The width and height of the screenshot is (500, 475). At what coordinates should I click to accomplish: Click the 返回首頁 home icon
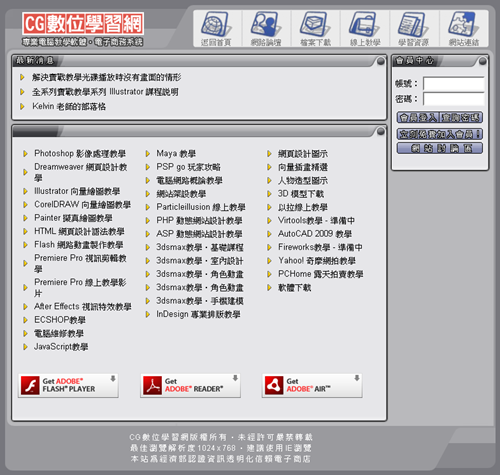217,28
